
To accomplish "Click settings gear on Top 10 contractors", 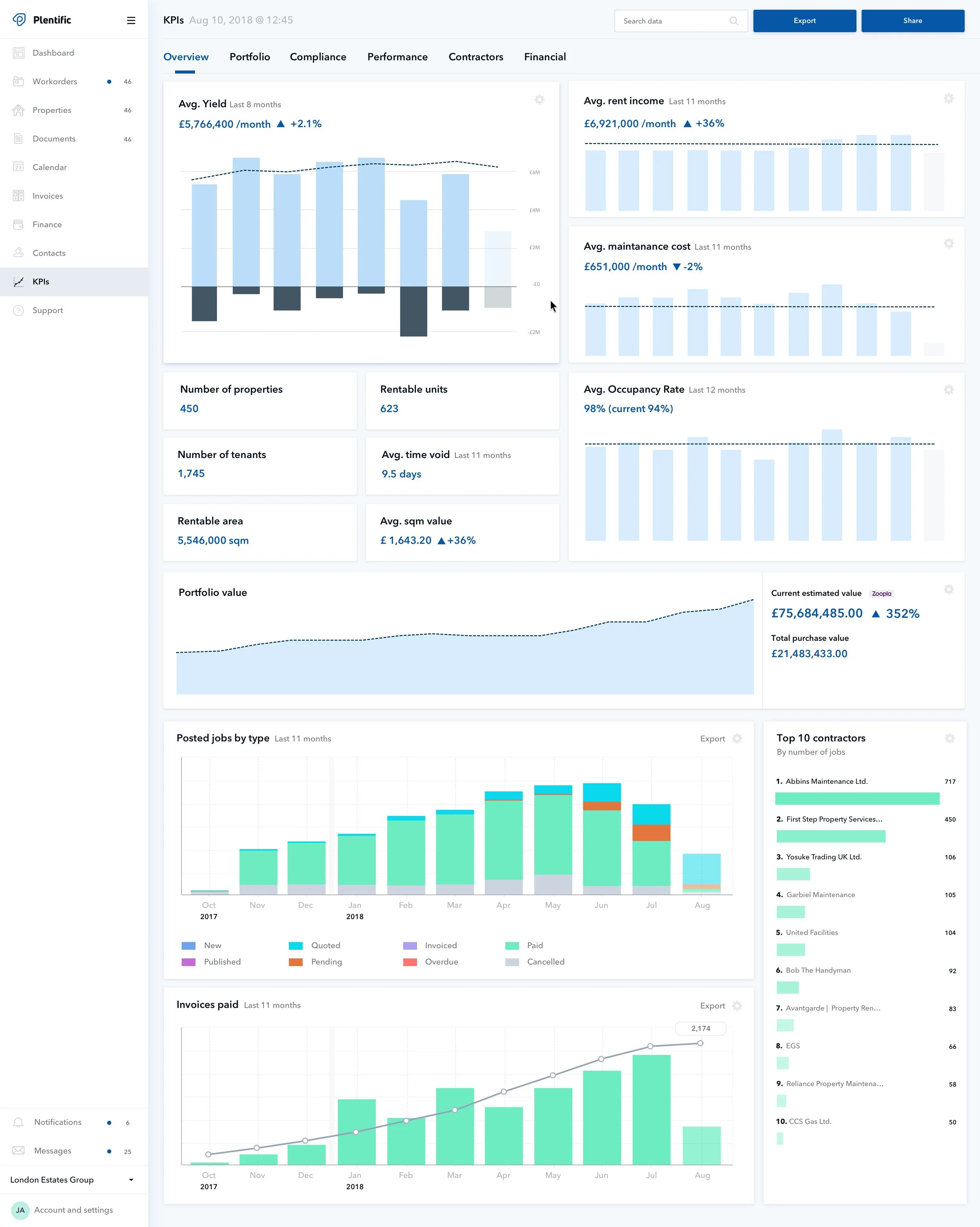I will [x=949, y=738].
